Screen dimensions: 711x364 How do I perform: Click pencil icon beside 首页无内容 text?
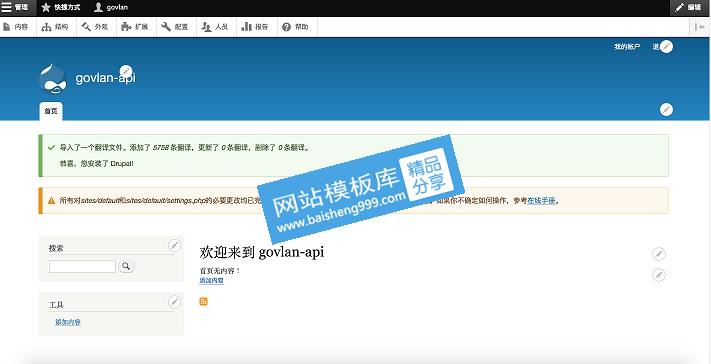coord(659,275)
